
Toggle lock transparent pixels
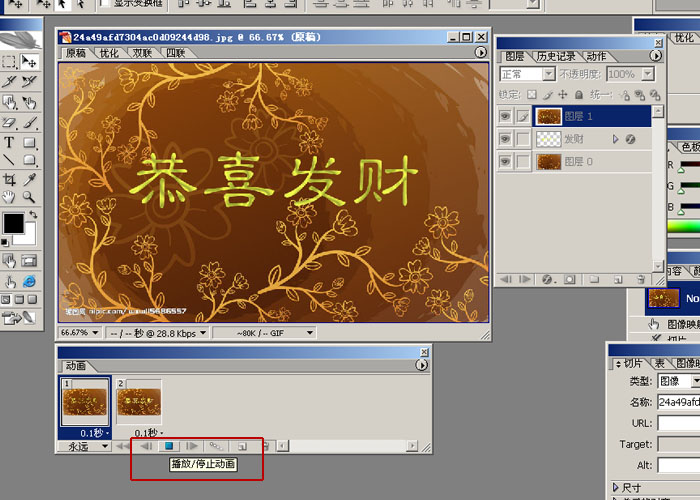[x=531, y=95]
